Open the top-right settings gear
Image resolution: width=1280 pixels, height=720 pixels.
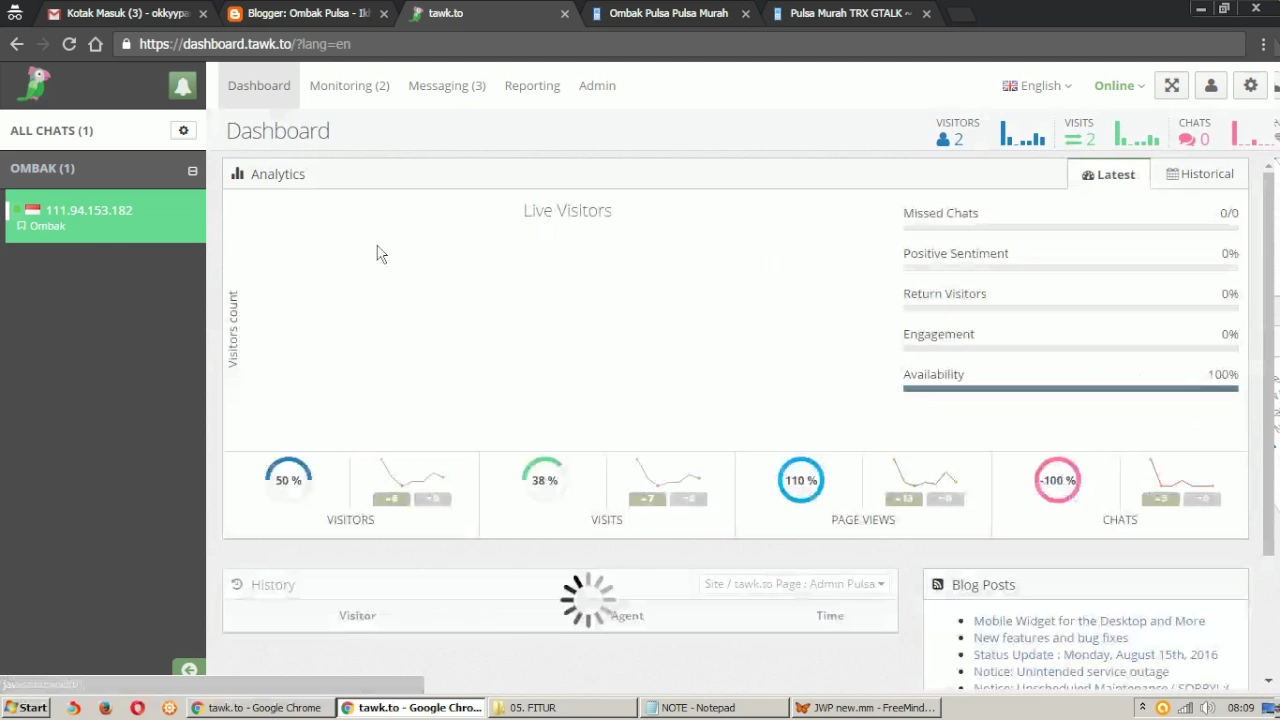[1250, 86]
